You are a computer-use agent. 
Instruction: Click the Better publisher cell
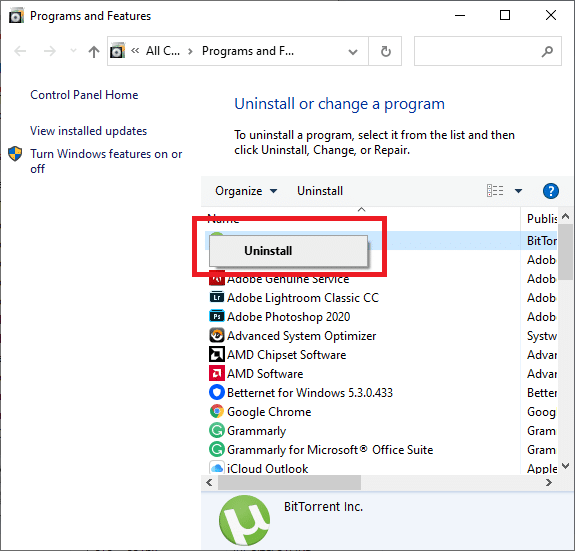pos(542,393)
